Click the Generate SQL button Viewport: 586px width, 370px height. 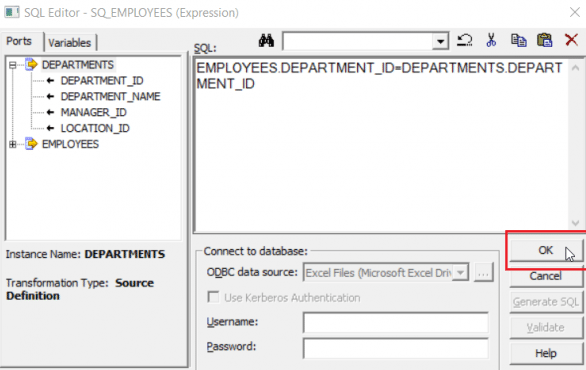click(546, 302)
